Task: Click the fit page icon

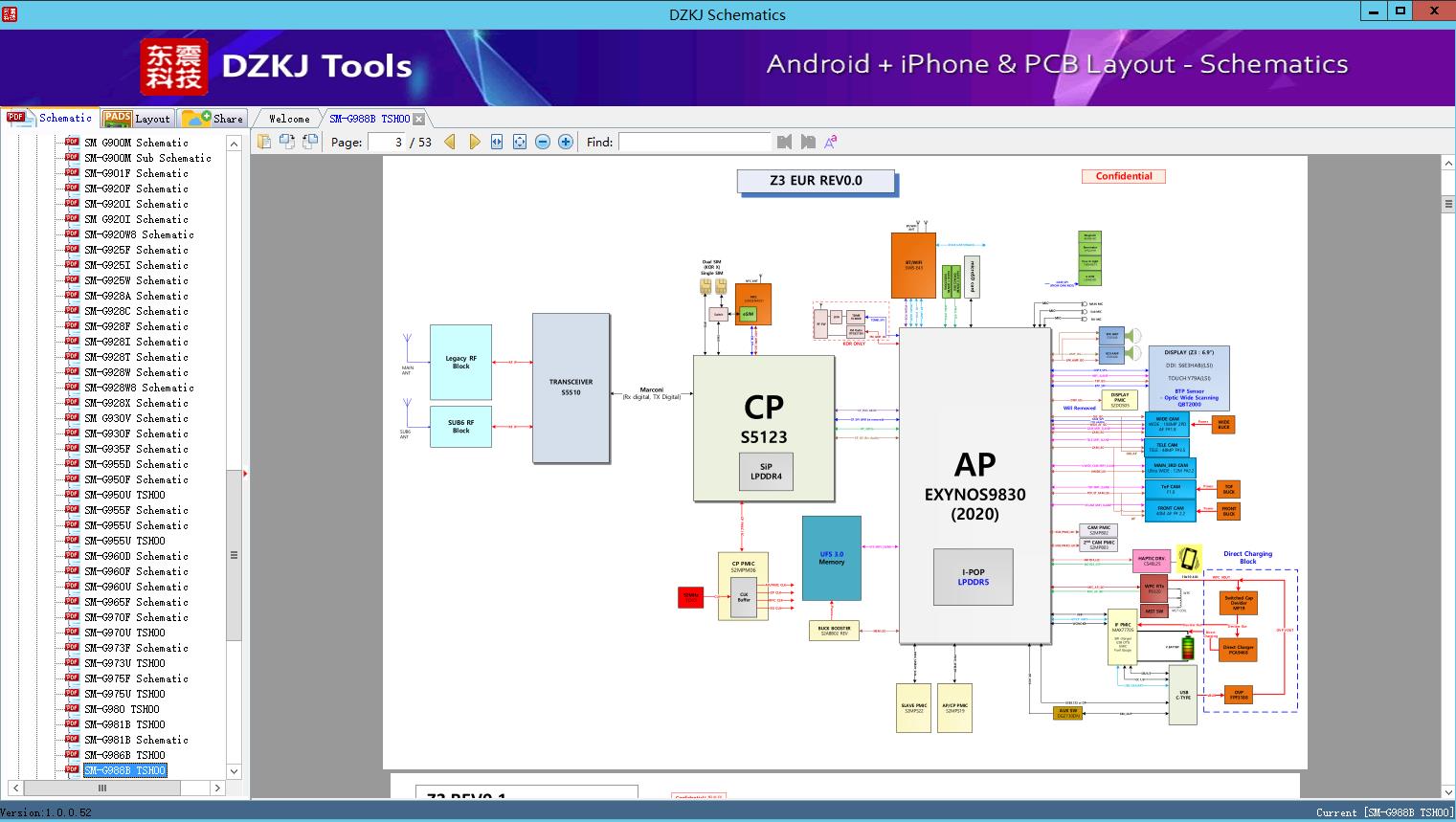Action: [x=520, y=142]
